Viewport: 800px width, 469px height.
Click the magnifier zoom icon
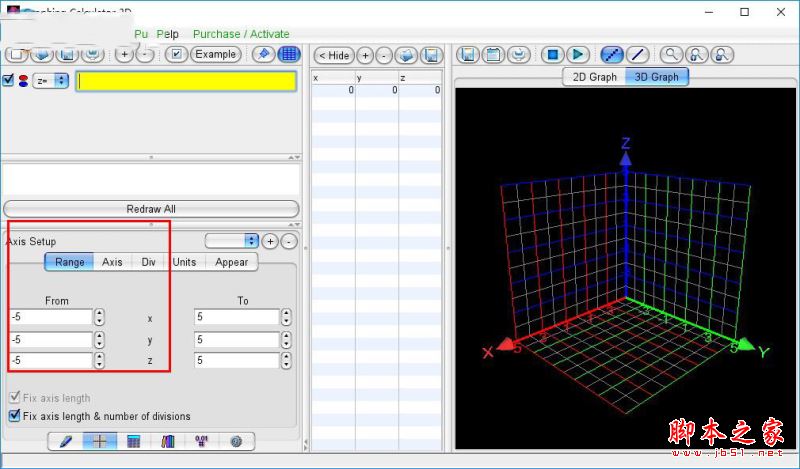click(671, 55)
